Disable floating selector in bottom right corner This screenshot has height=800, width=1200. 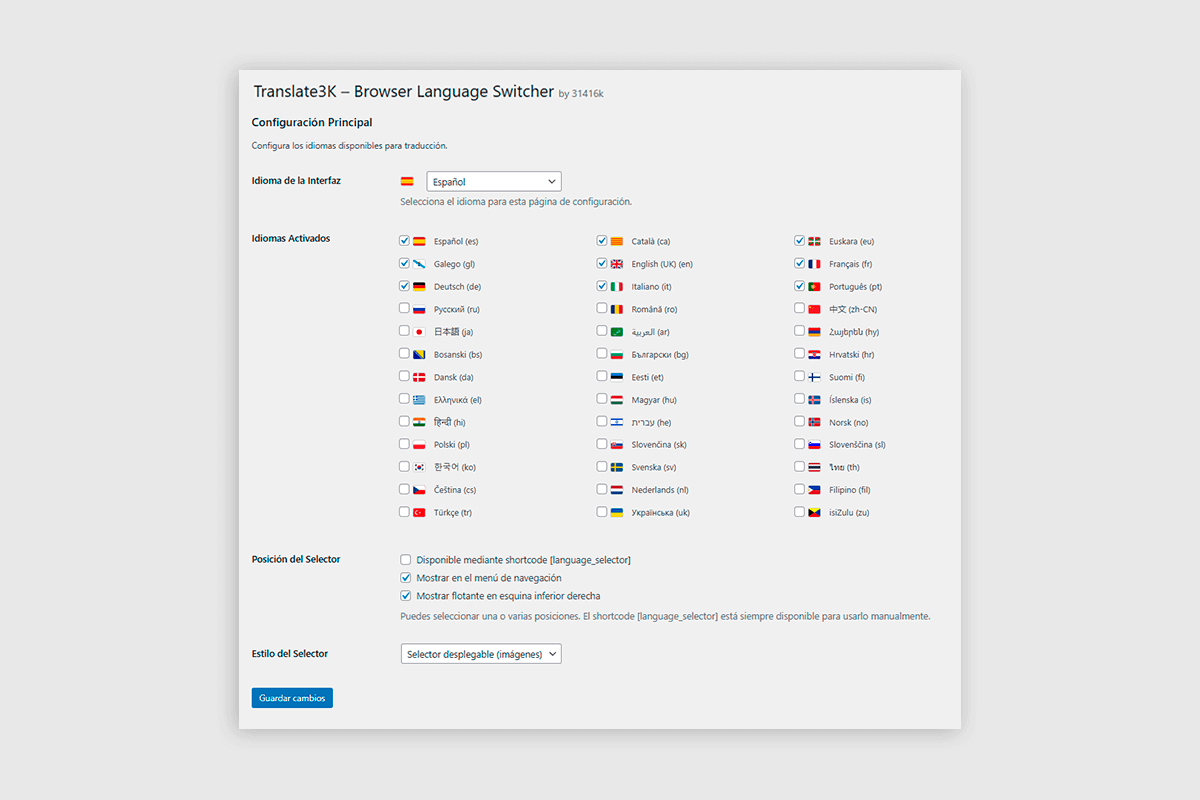(x=406, y=595)
